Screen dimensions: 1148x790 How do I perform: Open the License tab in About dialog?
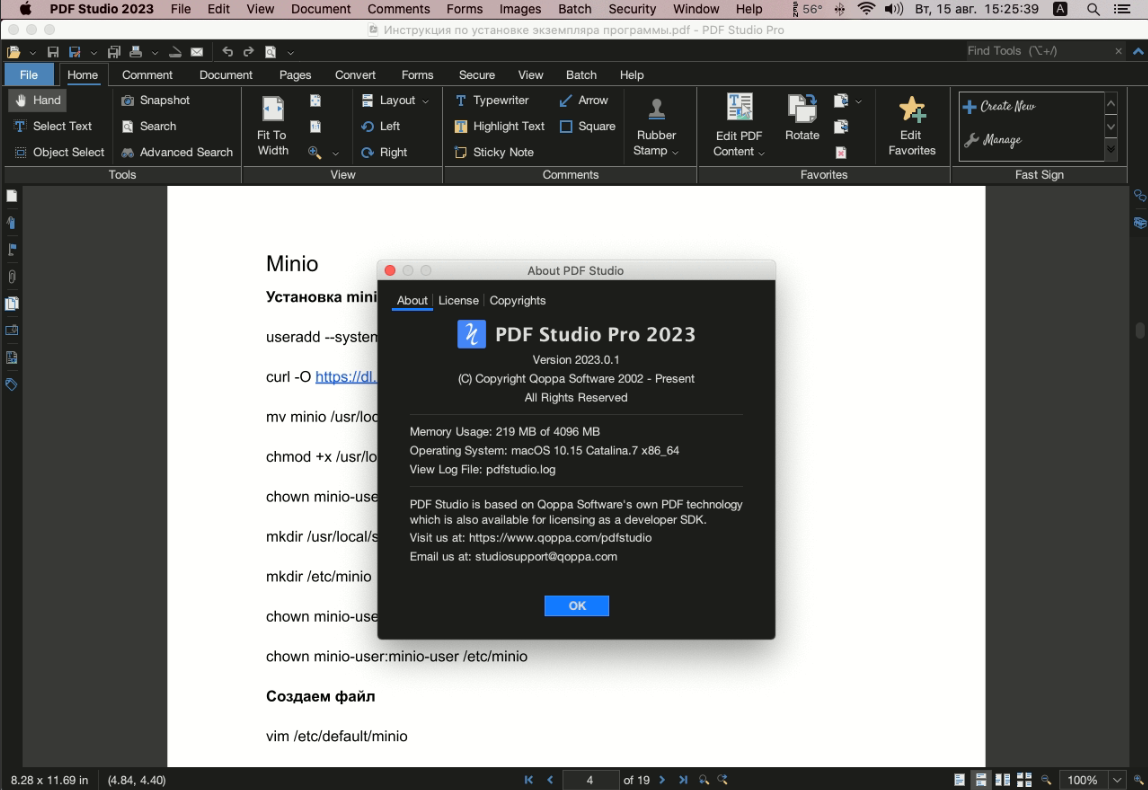pos(458,300)
